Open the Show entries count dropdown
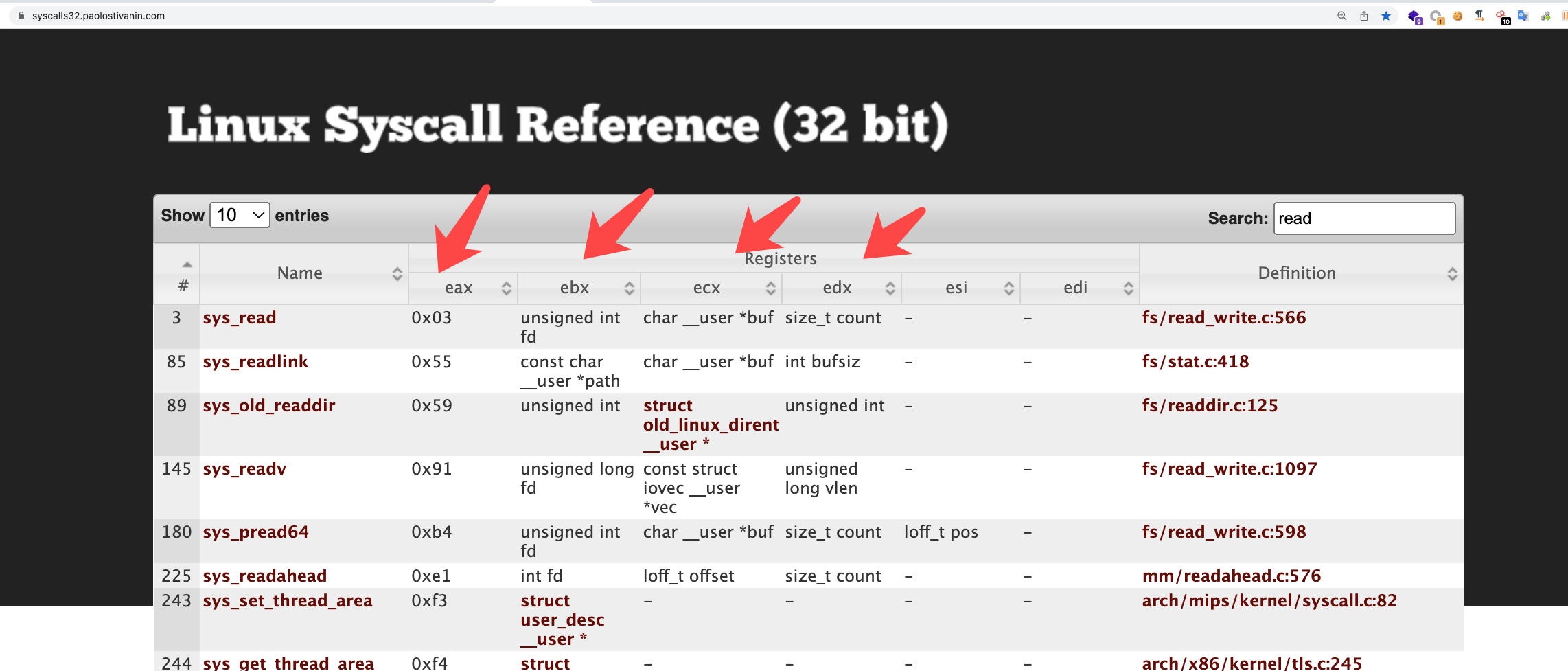Screen dimensions: 1568x671 click(x=240, y=216)
